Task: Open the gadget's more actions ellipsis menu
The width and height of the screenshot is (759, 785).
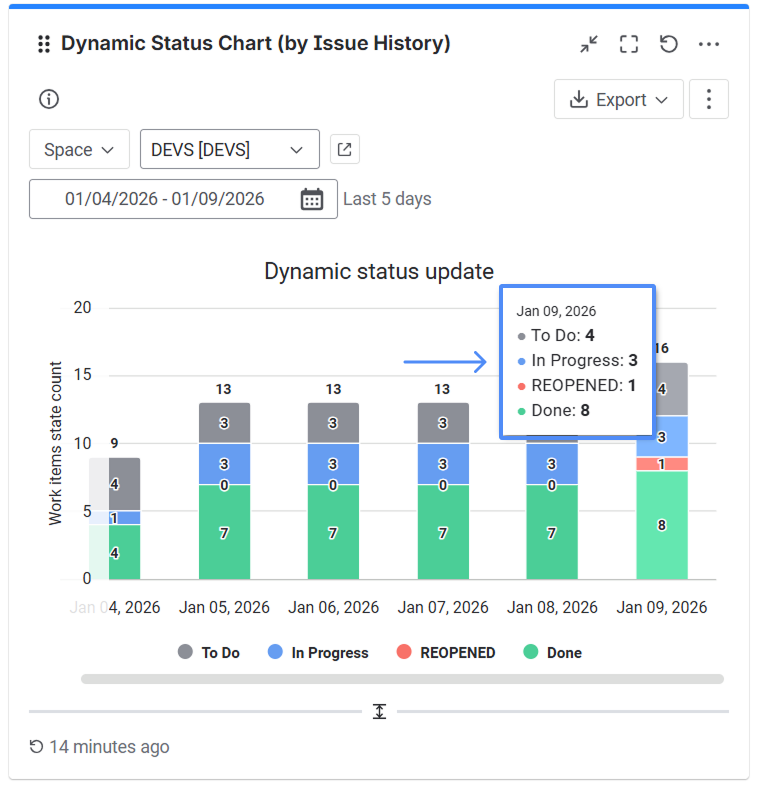Action: (x=709, y=44)
